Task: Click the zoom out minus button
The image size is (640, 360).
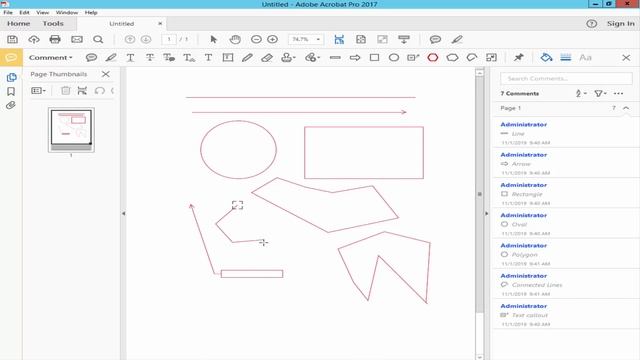Action: coord(256,39)
